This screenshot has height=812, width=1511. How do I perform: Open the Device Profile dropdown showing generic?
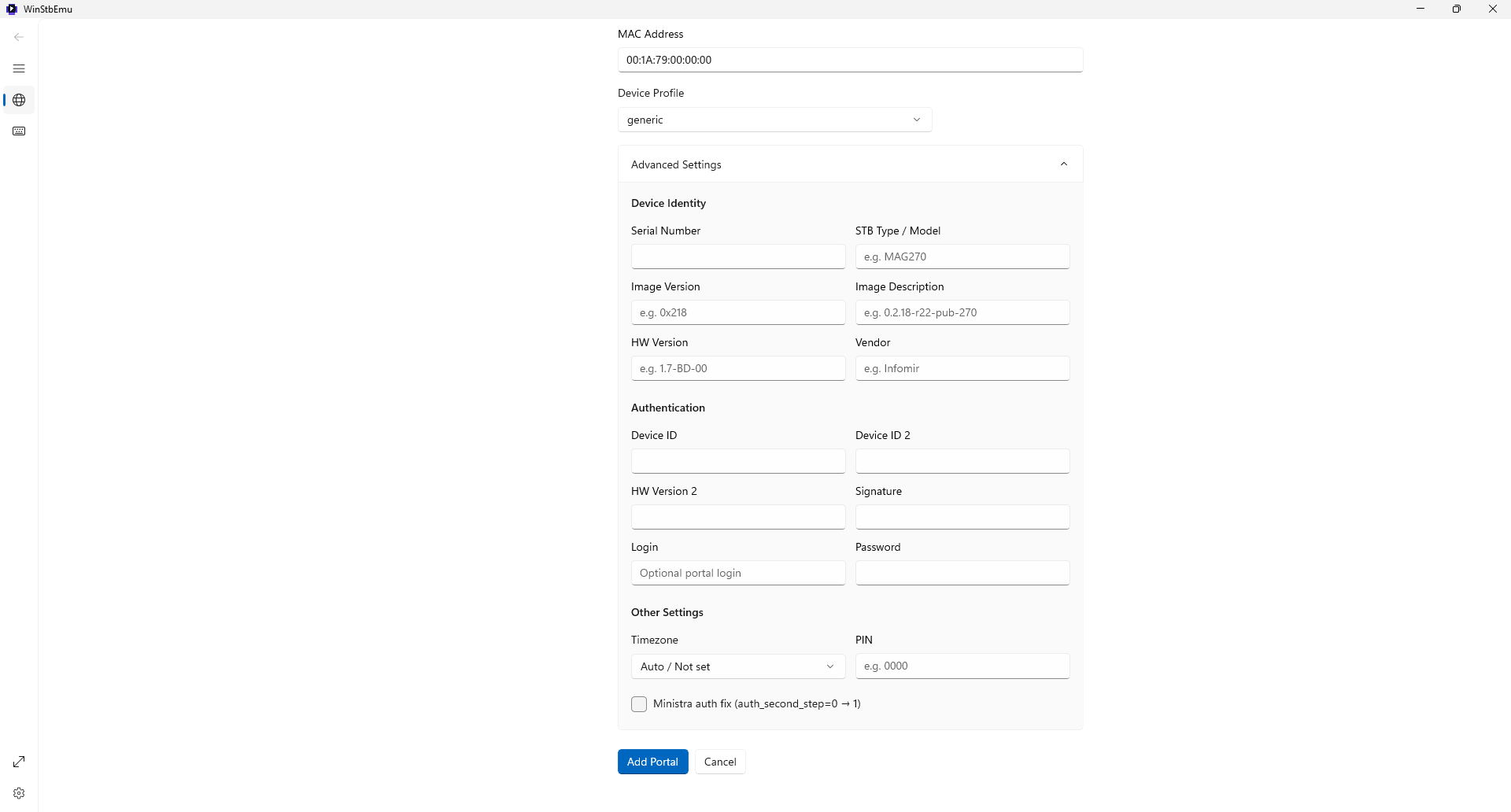(775, 120)
